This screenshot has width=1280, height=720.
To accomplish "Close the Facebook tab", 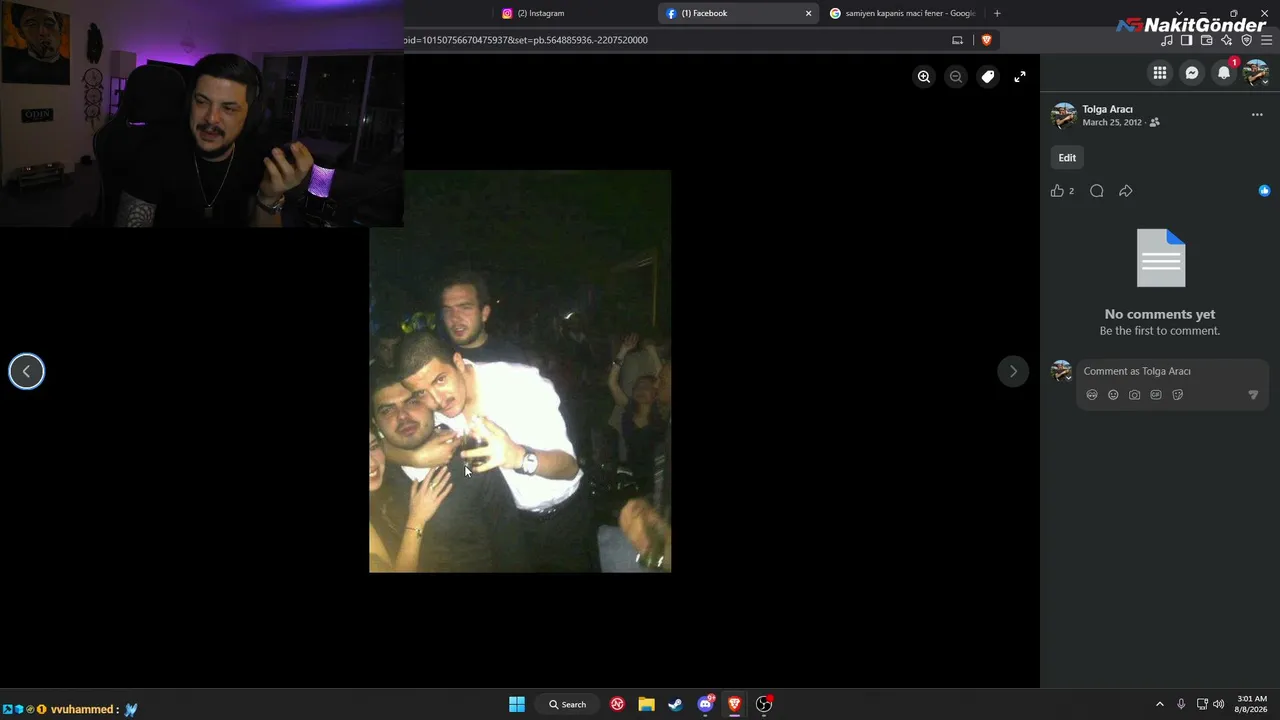I will pos(809,13).
